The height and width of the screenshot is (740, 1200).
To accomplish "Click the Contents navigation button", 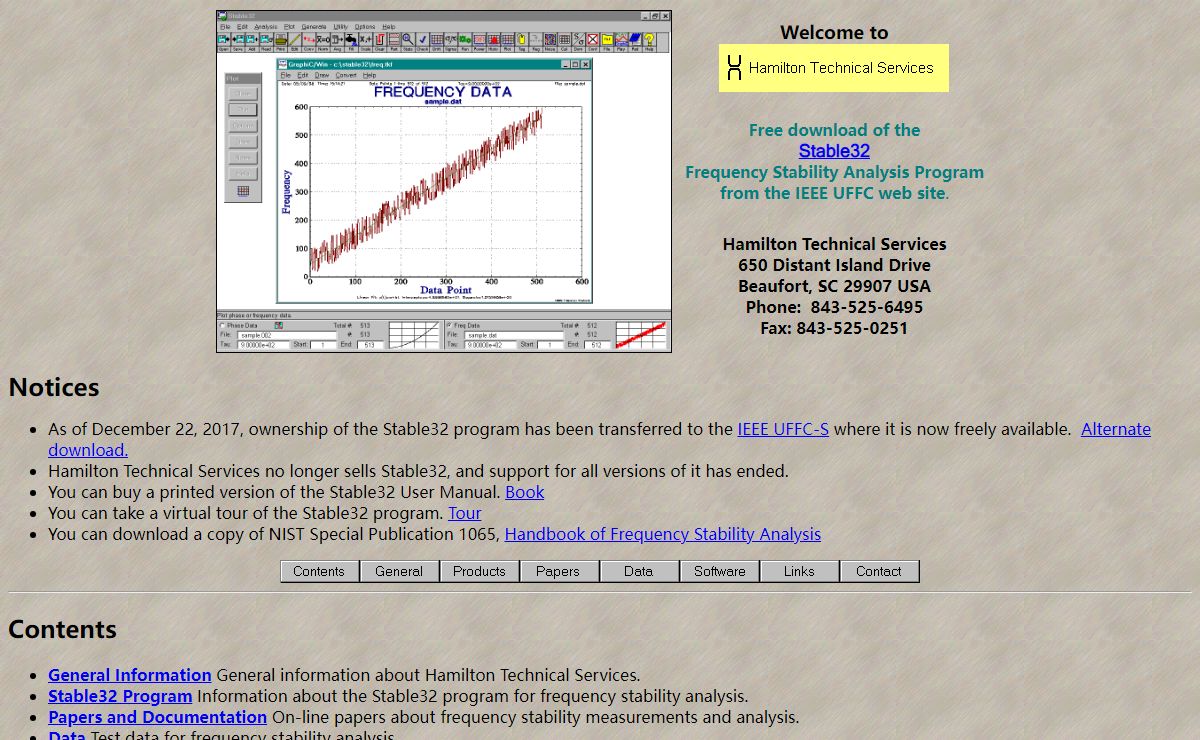I will point(319,571).
